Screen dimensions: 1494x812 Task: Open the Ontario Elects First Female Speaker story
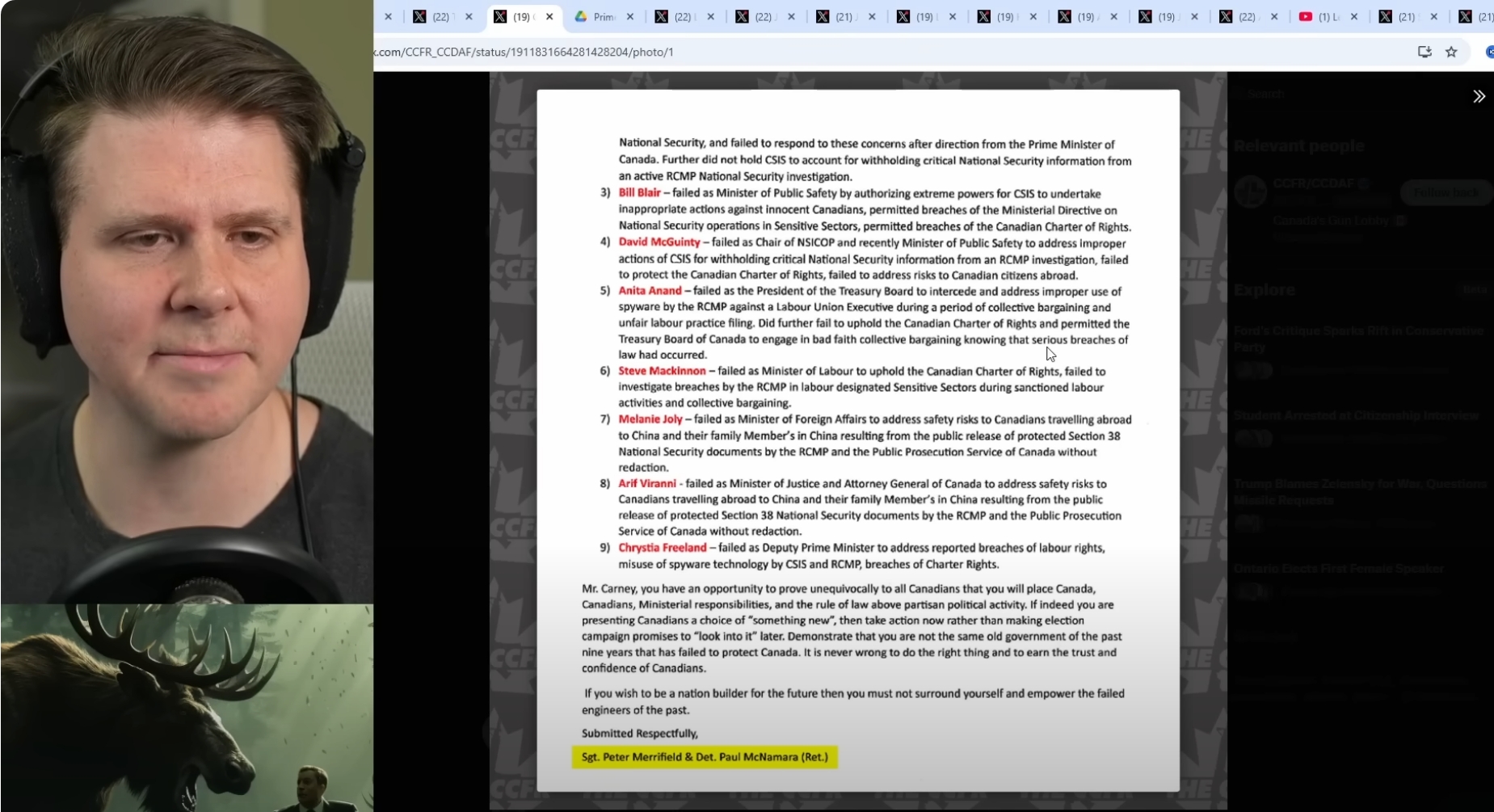[1338, 568]
